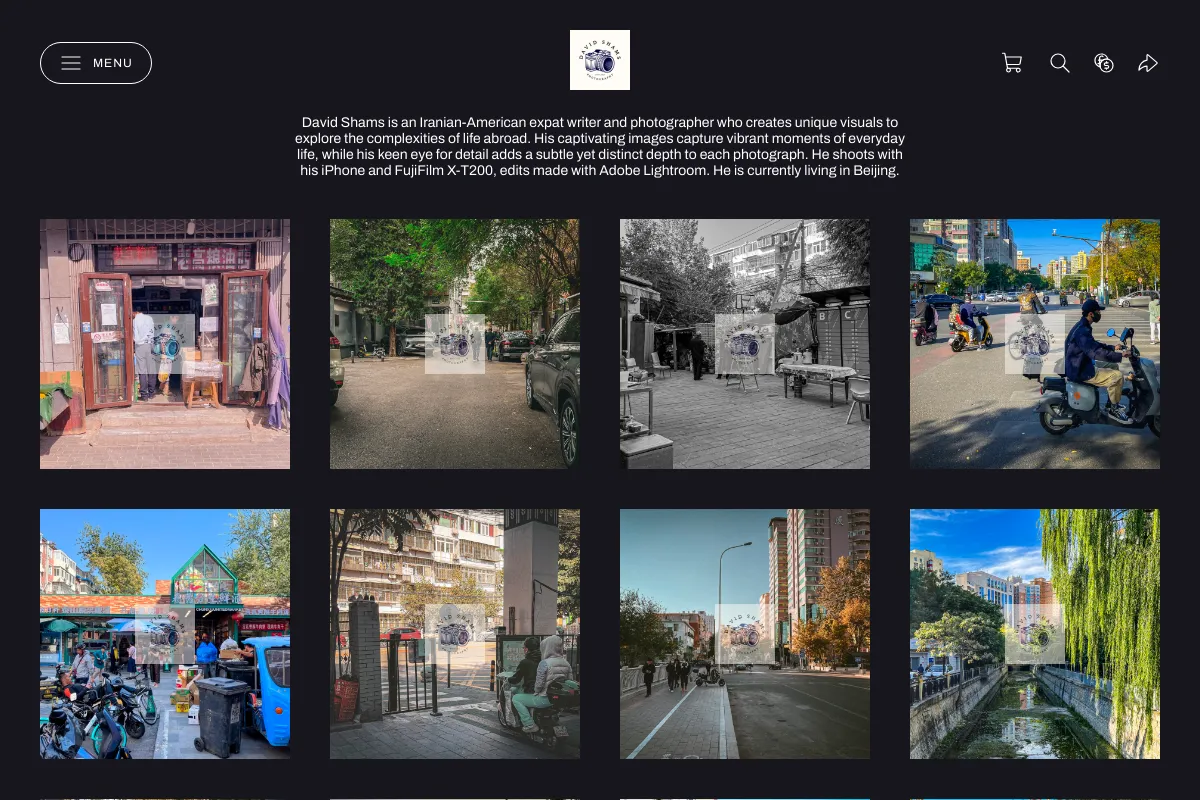The width and height of the screenshot is (1200, 800).
Task: Click the hamburger lines icon in Menu
Action: click(x=71, y=63)
